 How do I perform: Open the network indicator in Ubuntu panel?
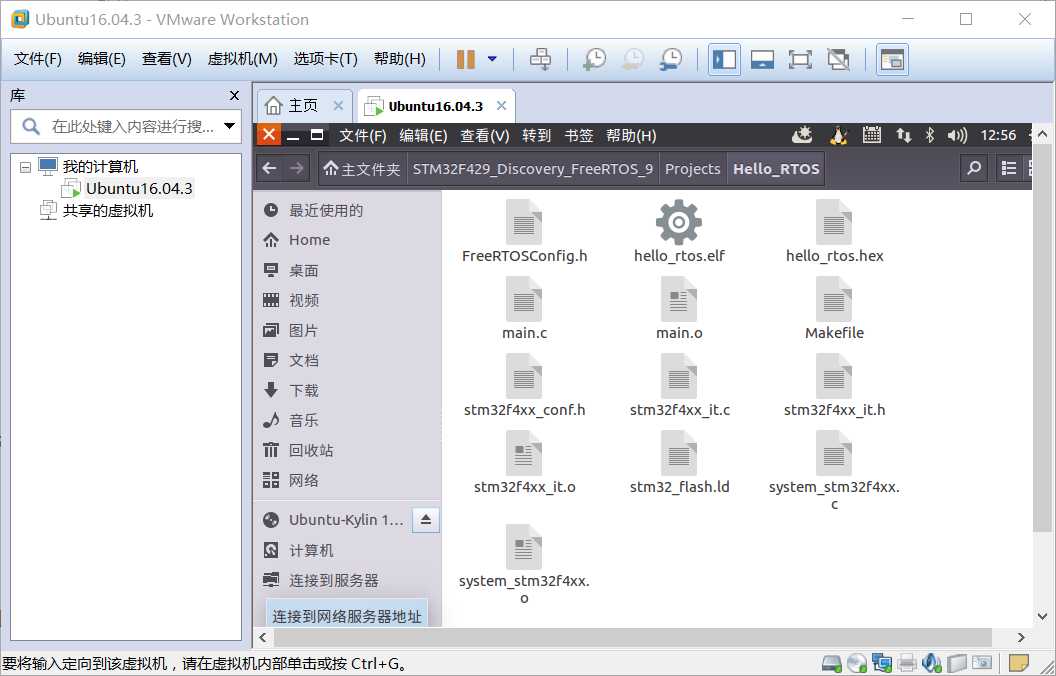[903, 135]
